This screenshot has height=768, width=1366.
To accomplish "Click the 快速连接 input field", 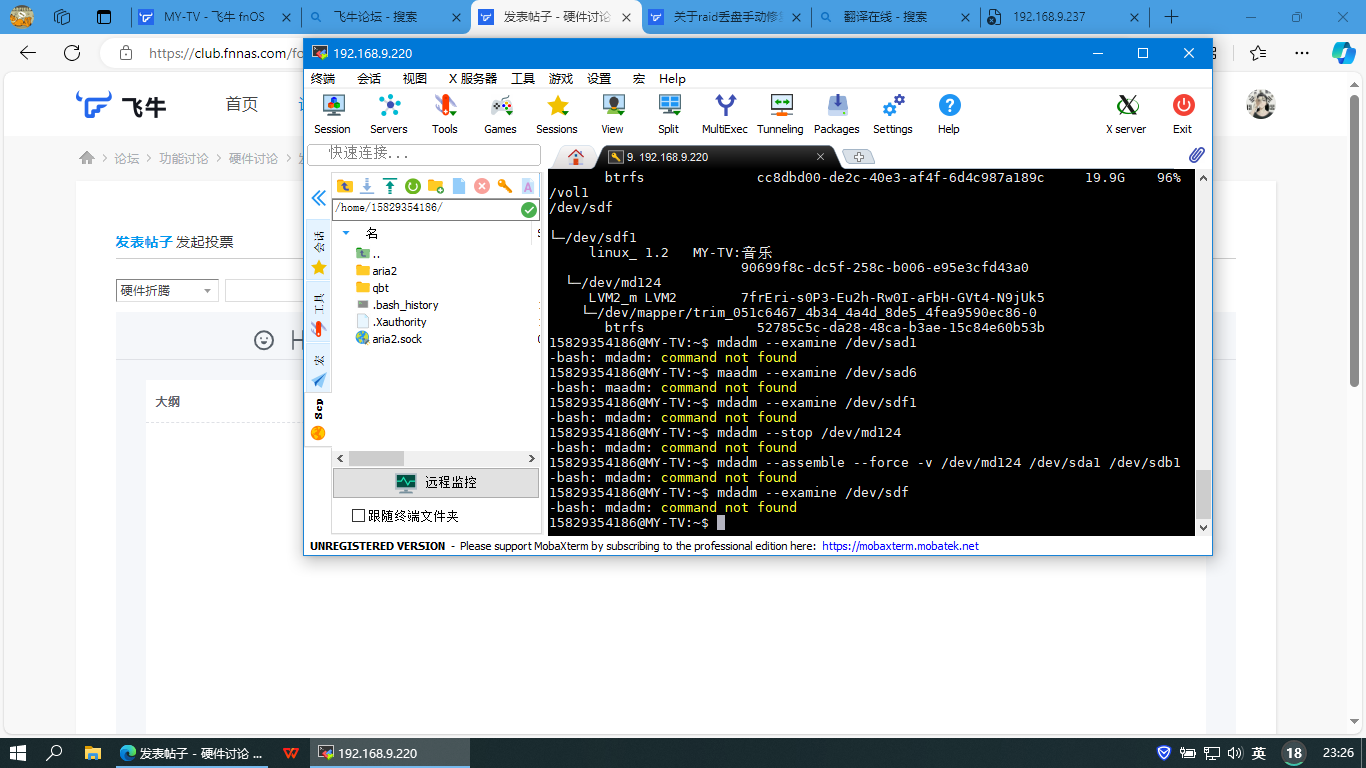I will 423,153.
